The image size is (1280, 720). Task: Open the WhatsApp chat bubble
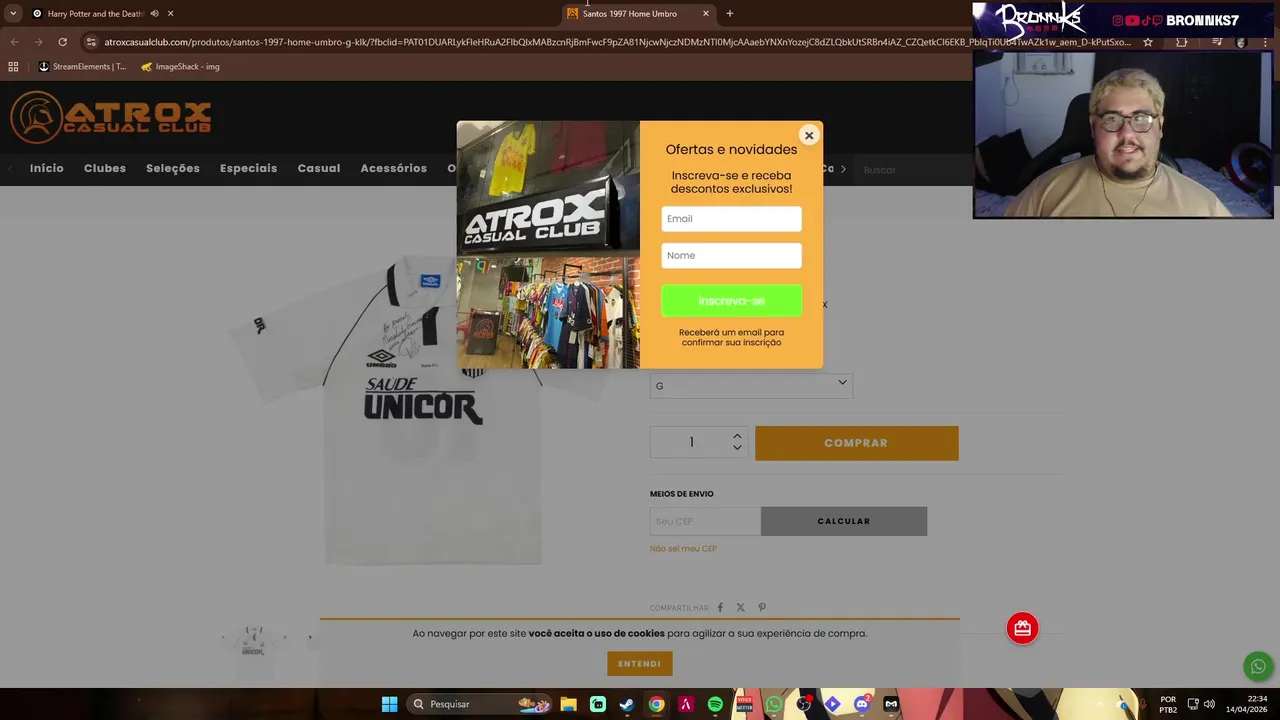1258,667
